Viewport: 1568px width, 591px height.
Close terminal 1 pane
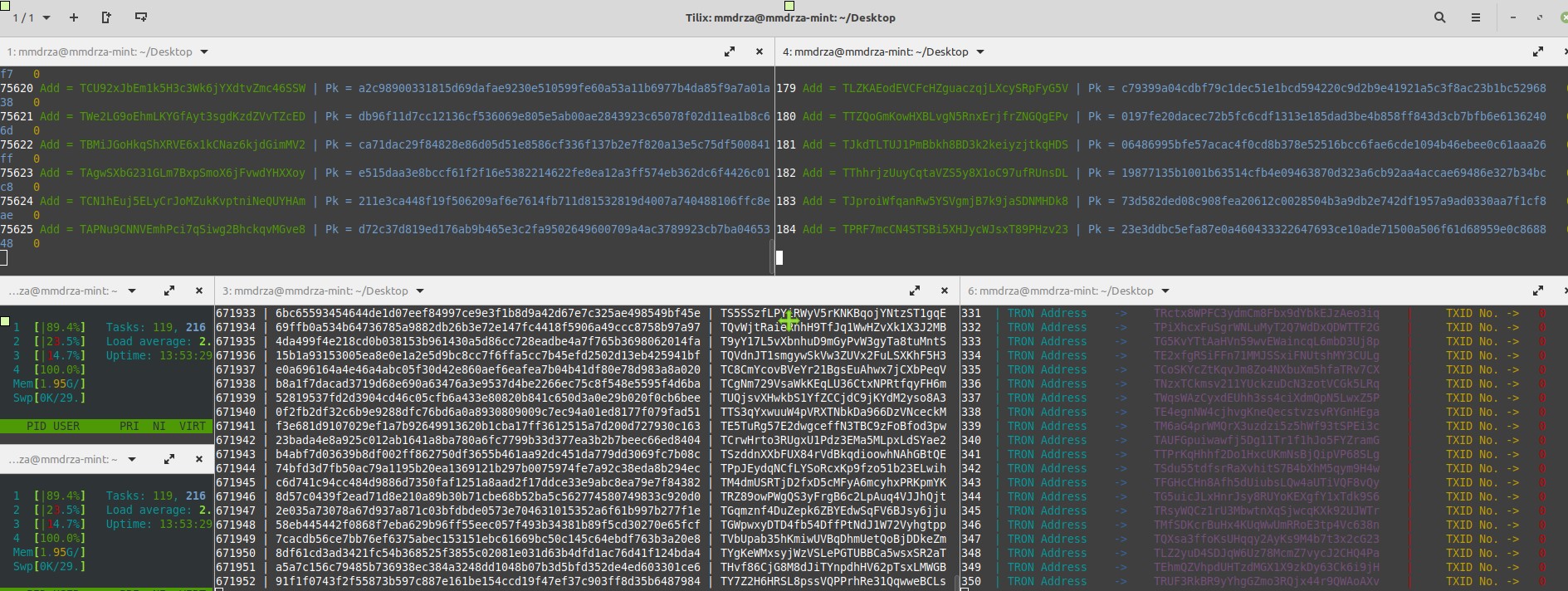click(759, 51)
